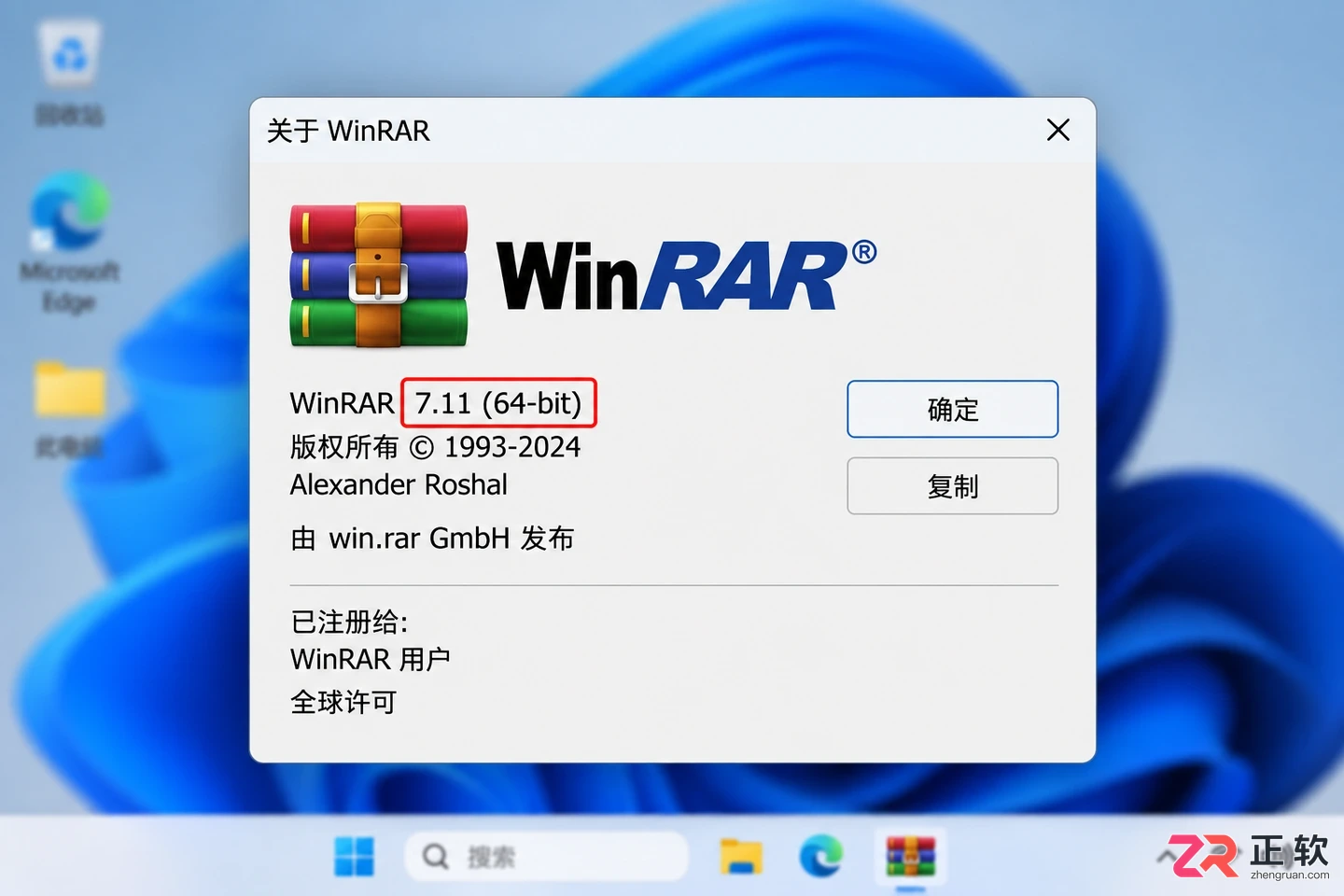Click the taskbar search box

[x=547, y=856]
